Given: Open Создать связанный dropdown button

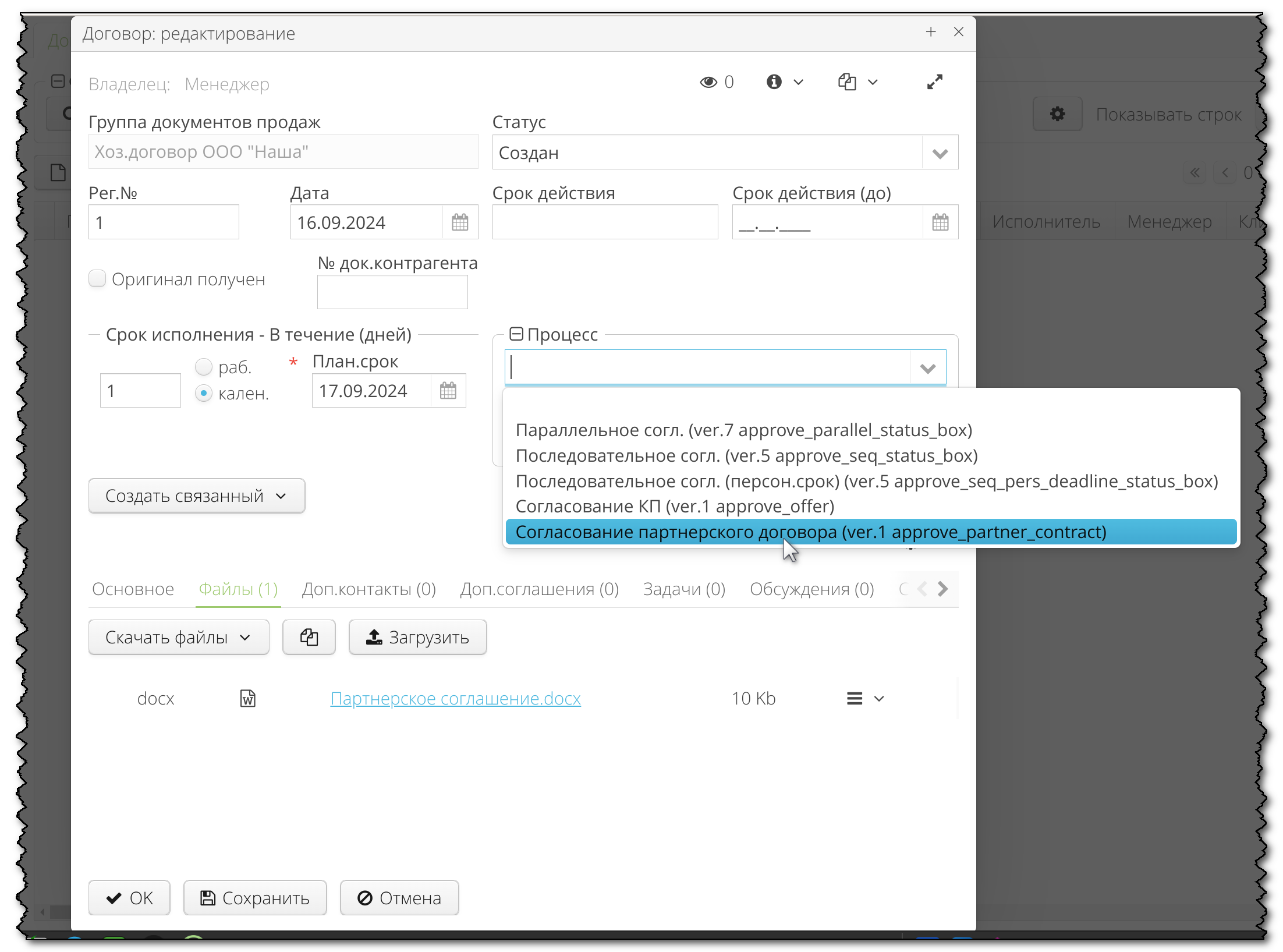Looking at the screenshot, I should (x=196, y=496).
